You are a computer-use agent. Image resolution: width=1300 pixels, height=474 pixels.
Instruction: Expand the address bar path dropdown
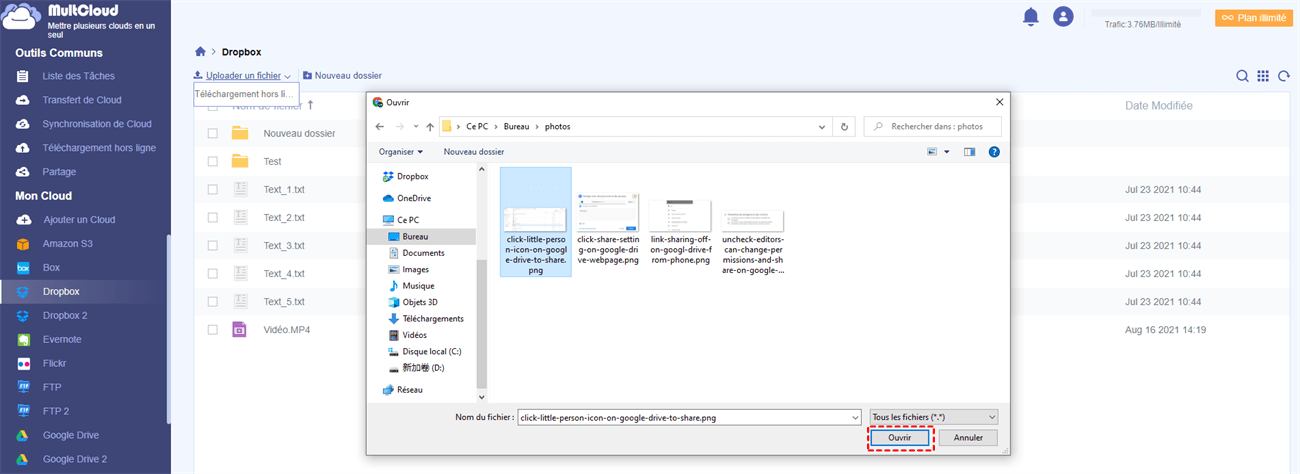[x=822, y=127]
